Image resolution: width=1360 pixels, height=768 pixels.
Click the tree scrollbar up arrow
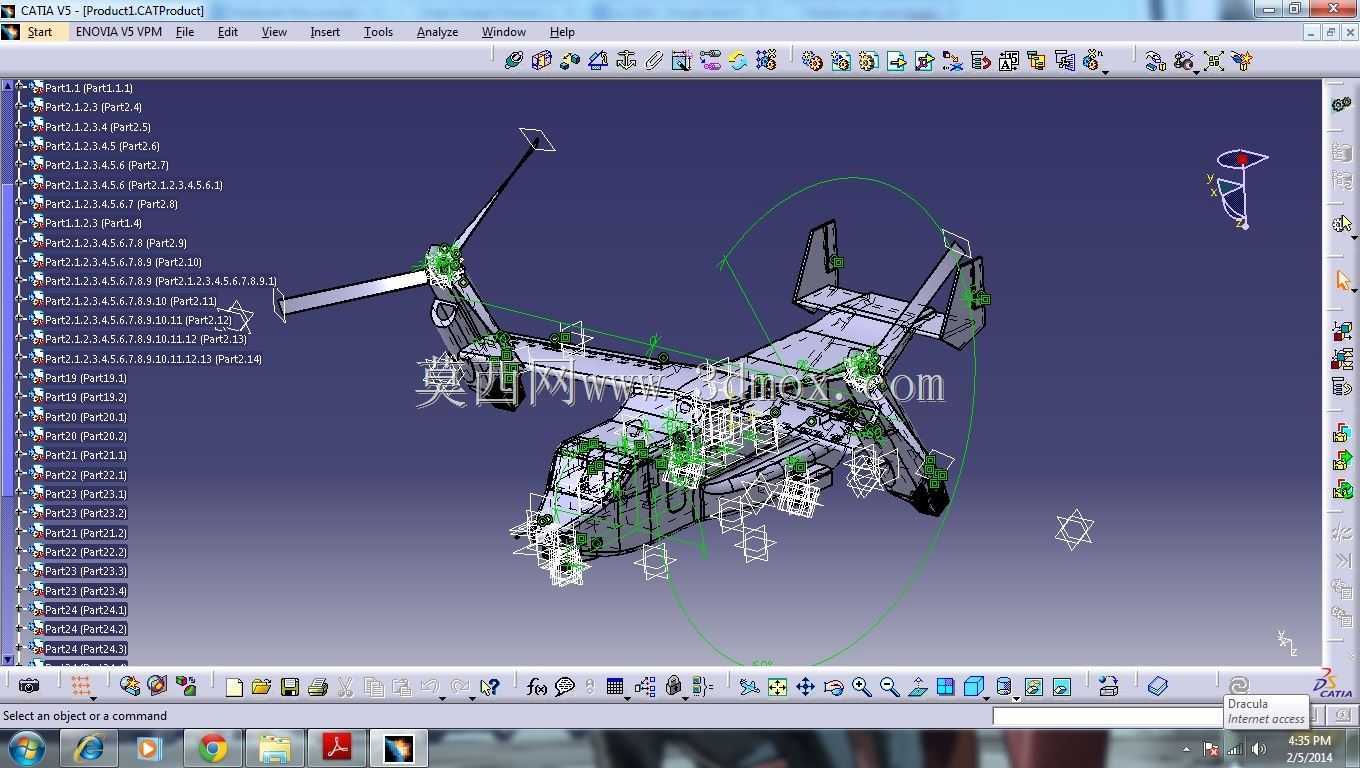[x=8, y=86]
